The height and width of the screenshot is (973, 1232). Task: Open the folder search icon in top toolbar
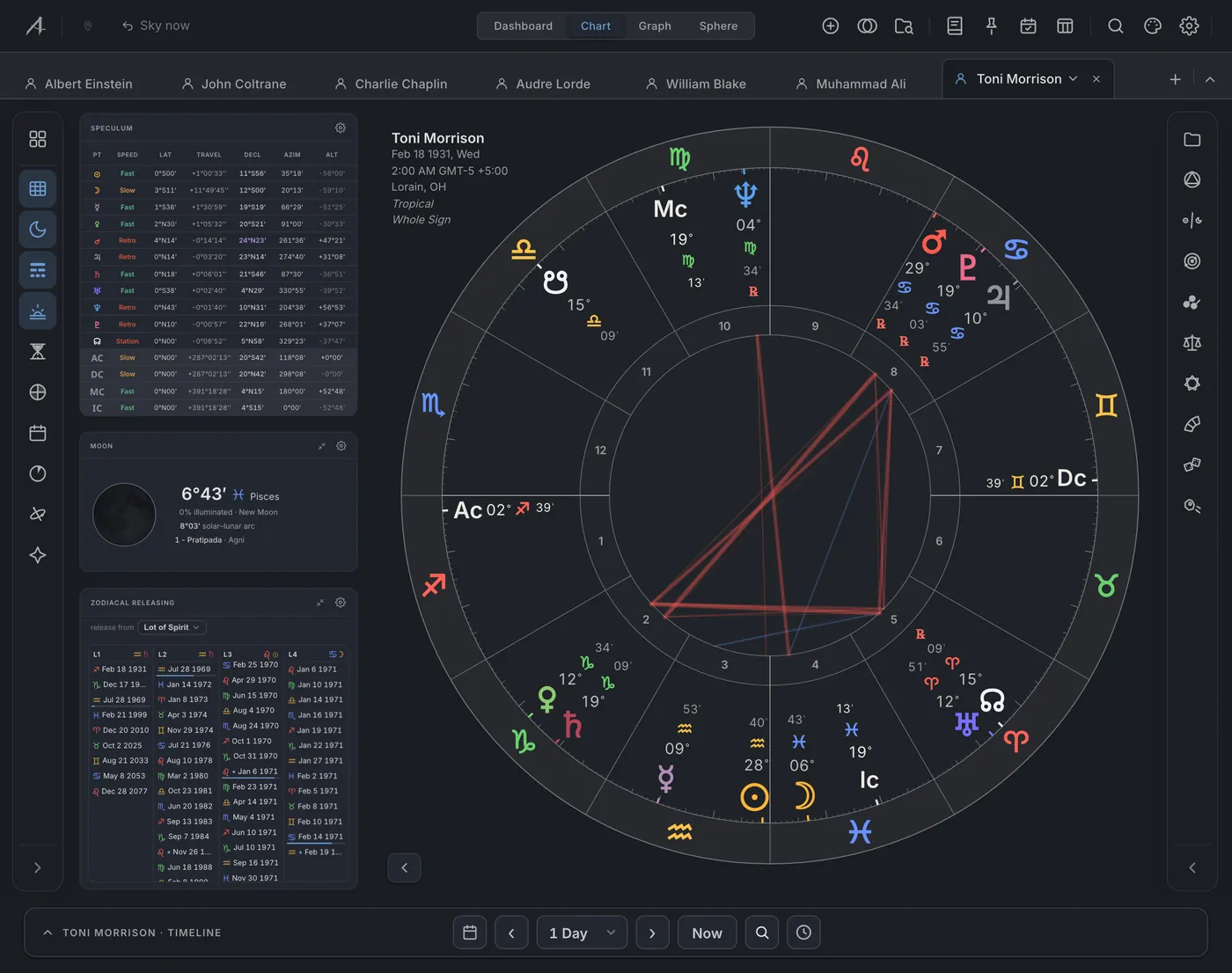pos(904,26)
